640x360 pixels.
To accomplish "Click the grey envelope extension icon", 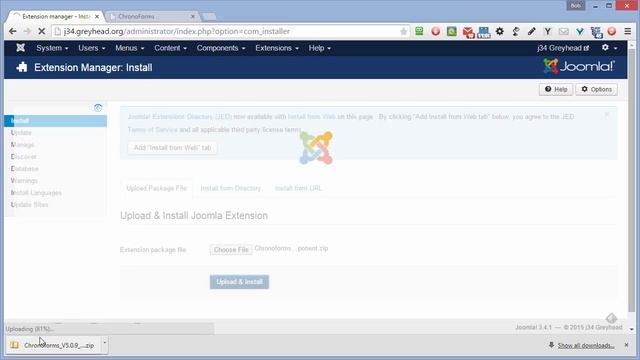I will click(x=564, y=31).
